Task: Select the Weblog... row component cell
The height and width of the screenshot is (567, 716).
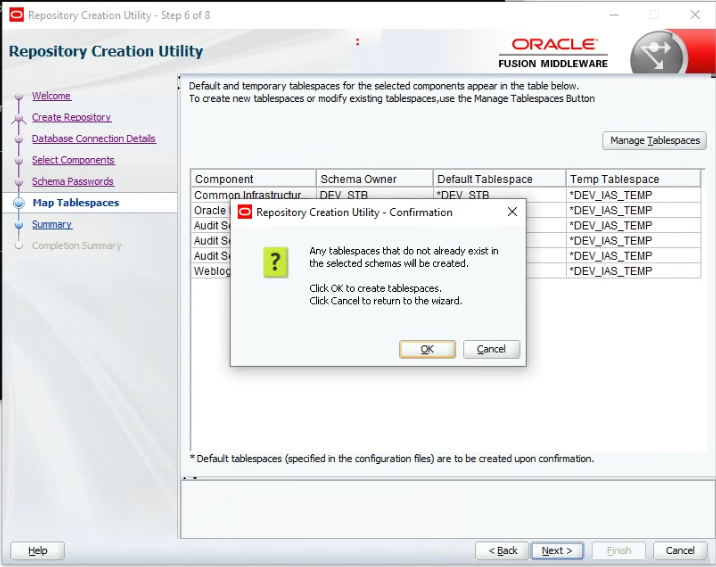Action: coord(211,271)
